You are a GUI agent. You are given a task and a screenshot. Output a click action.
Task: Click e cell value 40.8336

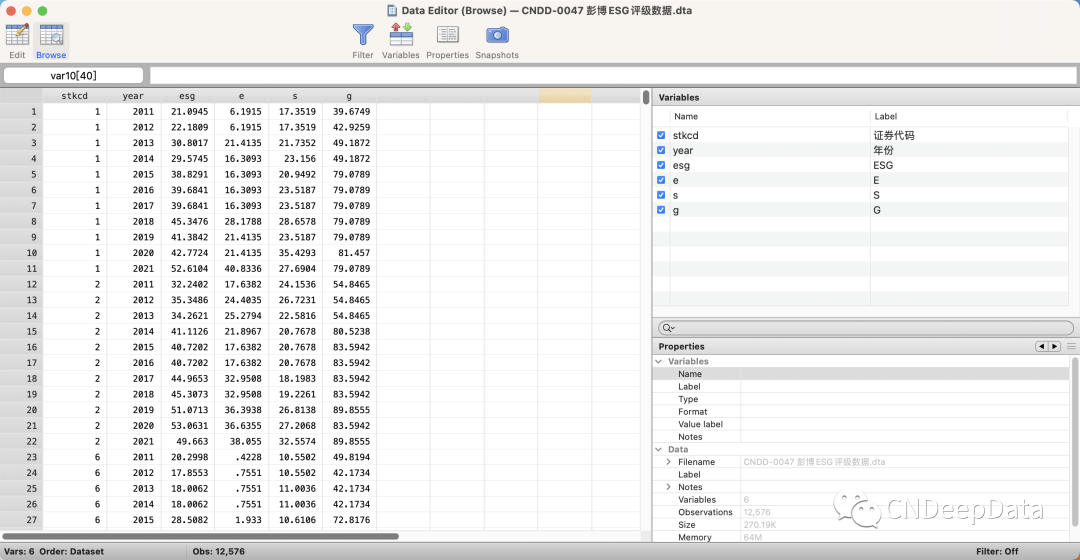[x=242, y=269]
